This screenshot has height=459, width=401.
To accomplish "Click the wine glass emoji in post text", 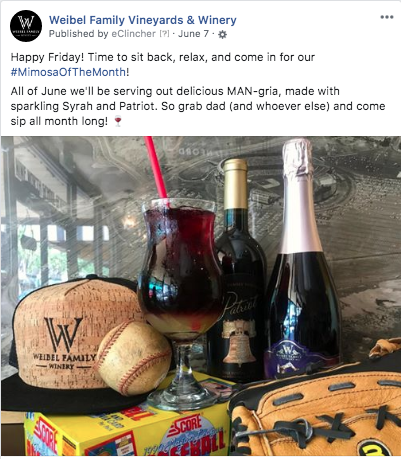I will click(118, 121).
